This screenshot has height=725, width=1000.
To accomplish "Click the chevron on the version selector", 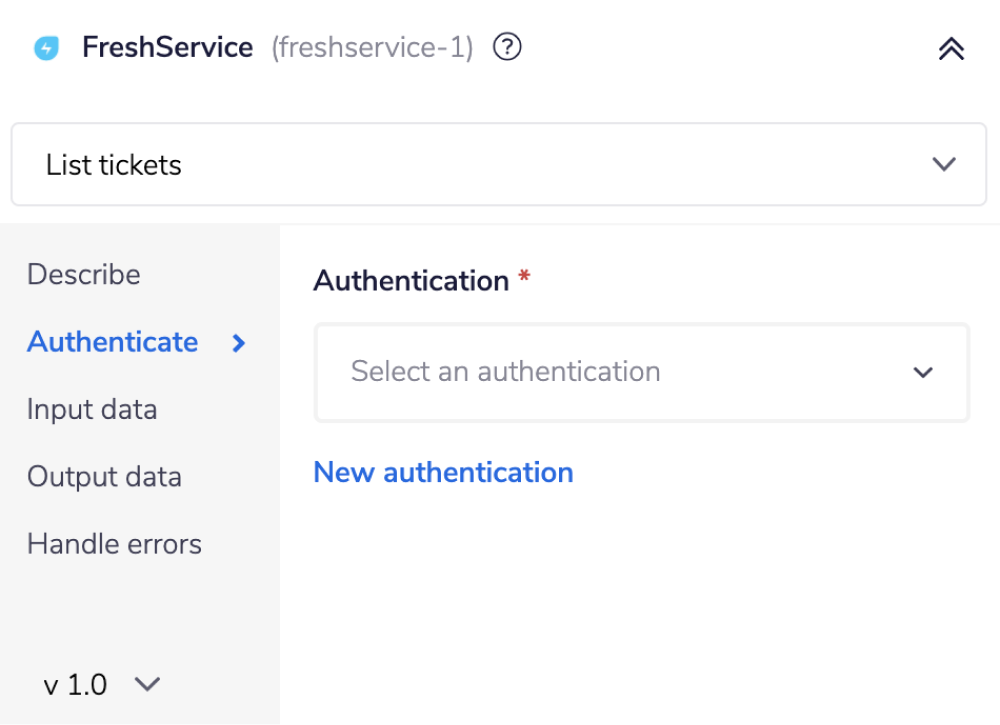I will pos(146,685).
